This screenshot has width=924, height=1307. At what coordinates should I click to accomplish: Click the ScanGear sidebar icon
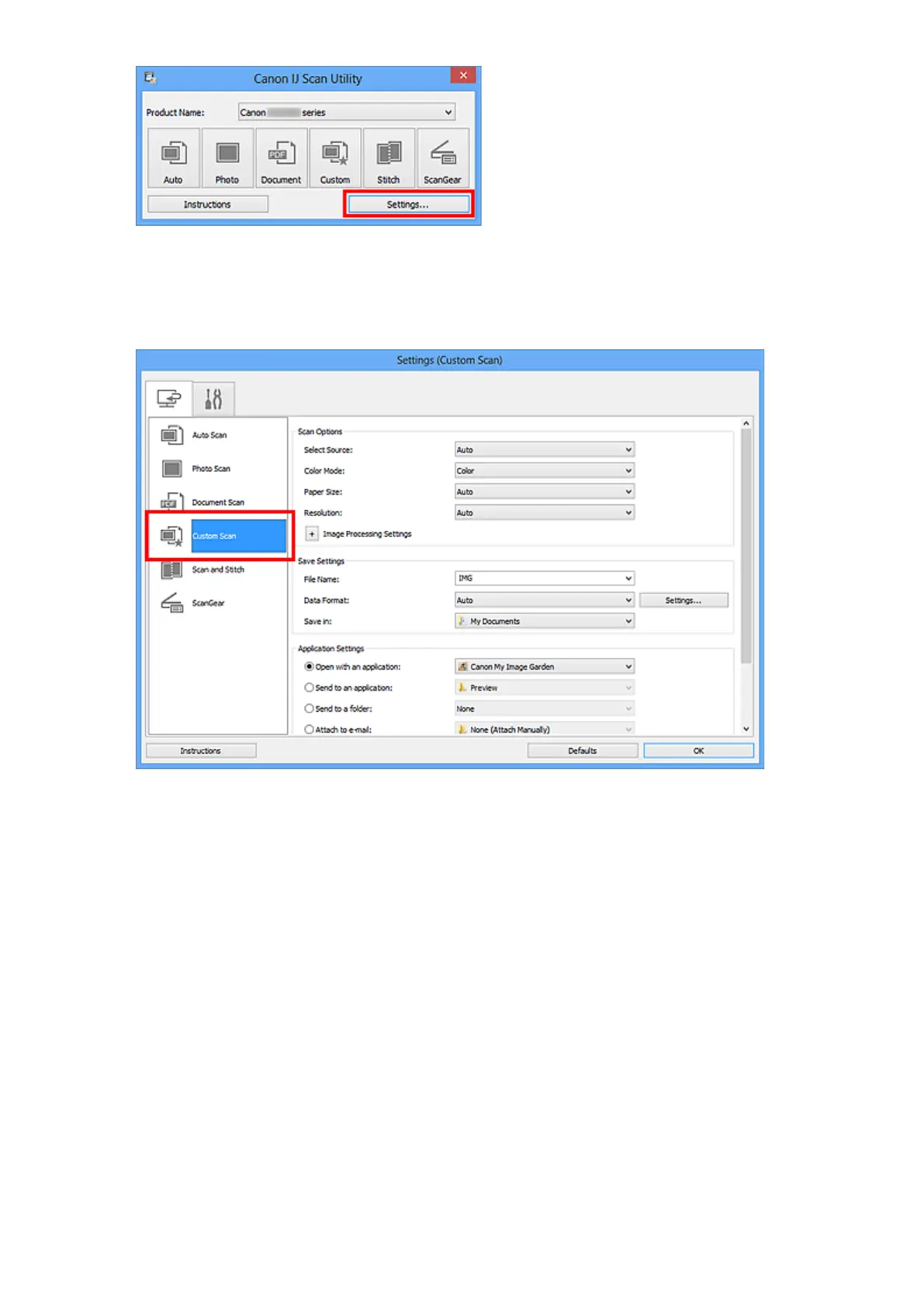[172, 603]
